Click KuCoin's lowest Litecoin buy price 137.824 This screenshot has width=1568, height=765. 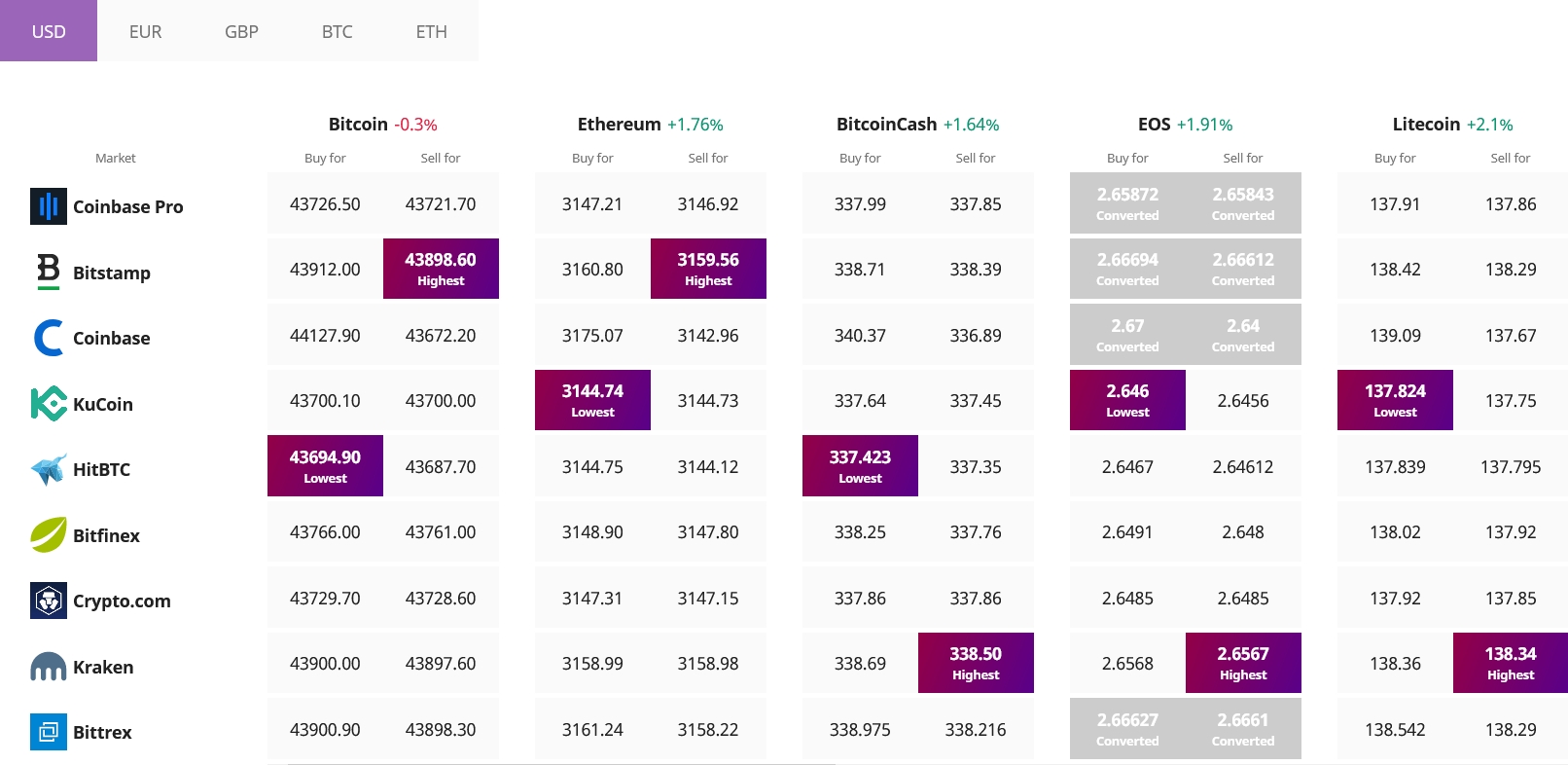coord(1395,400)
